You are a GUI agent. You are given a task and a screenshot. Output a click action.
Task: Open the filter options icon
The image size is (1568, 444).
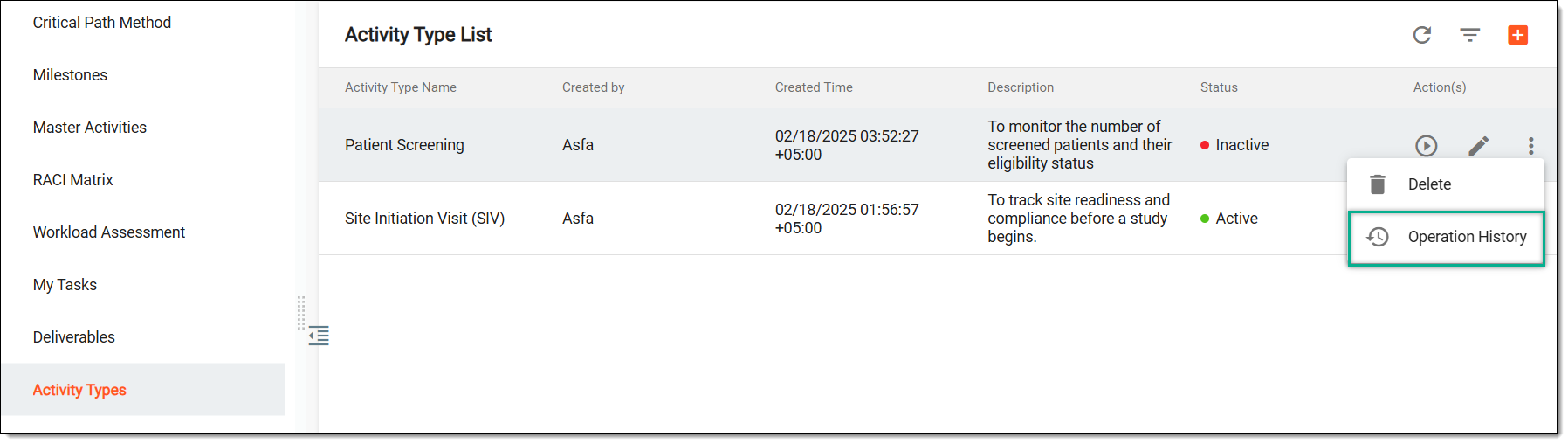(x=1470, y=35)
